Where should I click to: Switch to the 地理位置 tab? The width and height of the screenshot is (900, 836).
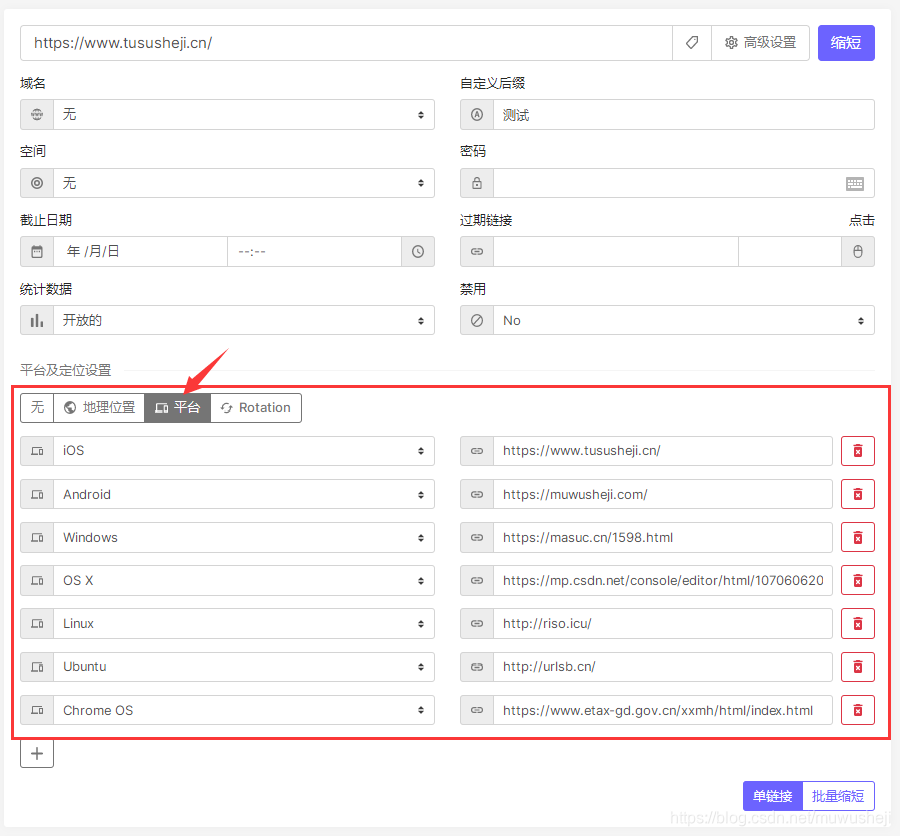[x=99, y=408]
